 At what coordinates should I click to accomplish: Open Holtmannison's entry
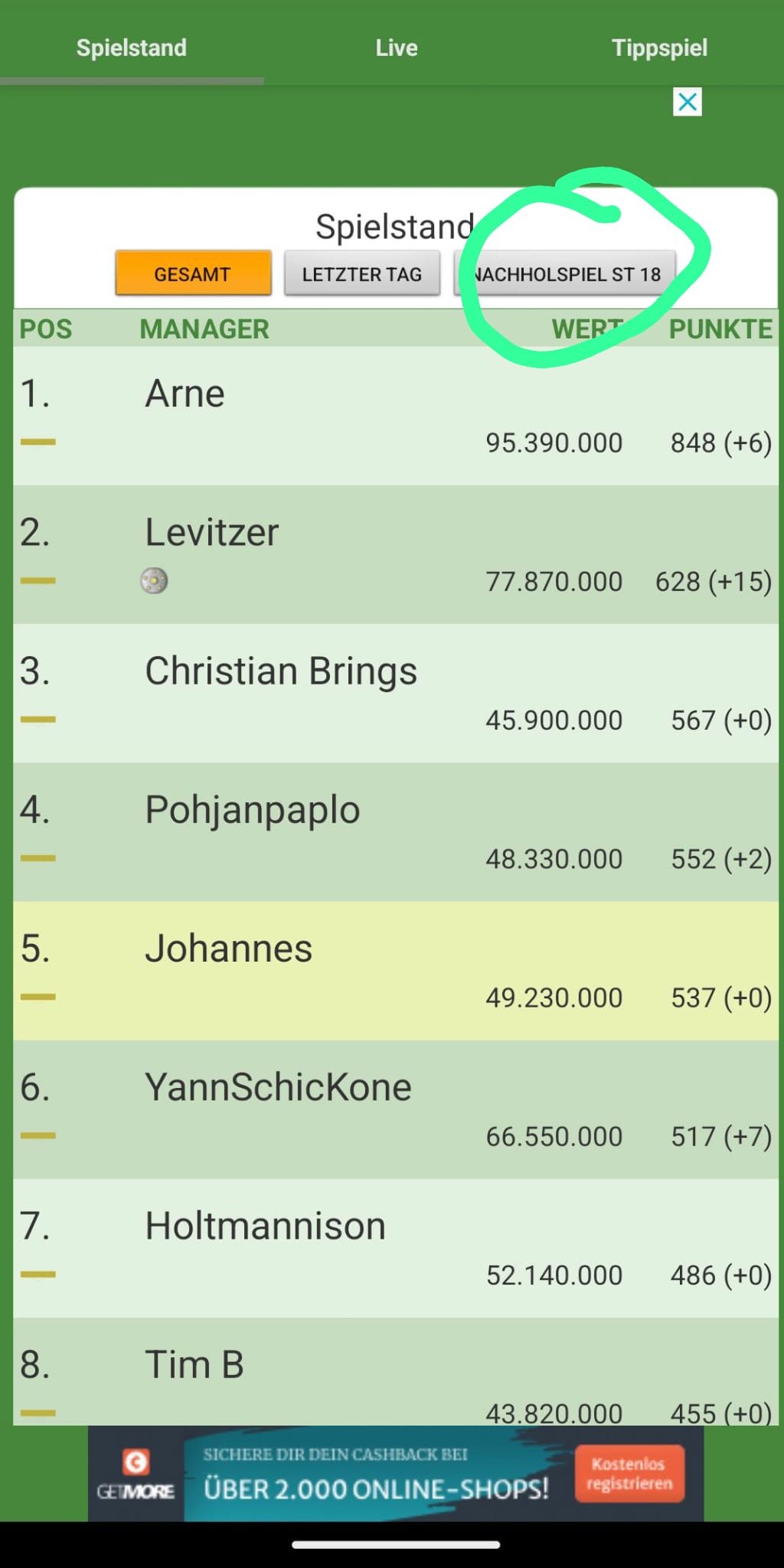(265, 1226)
